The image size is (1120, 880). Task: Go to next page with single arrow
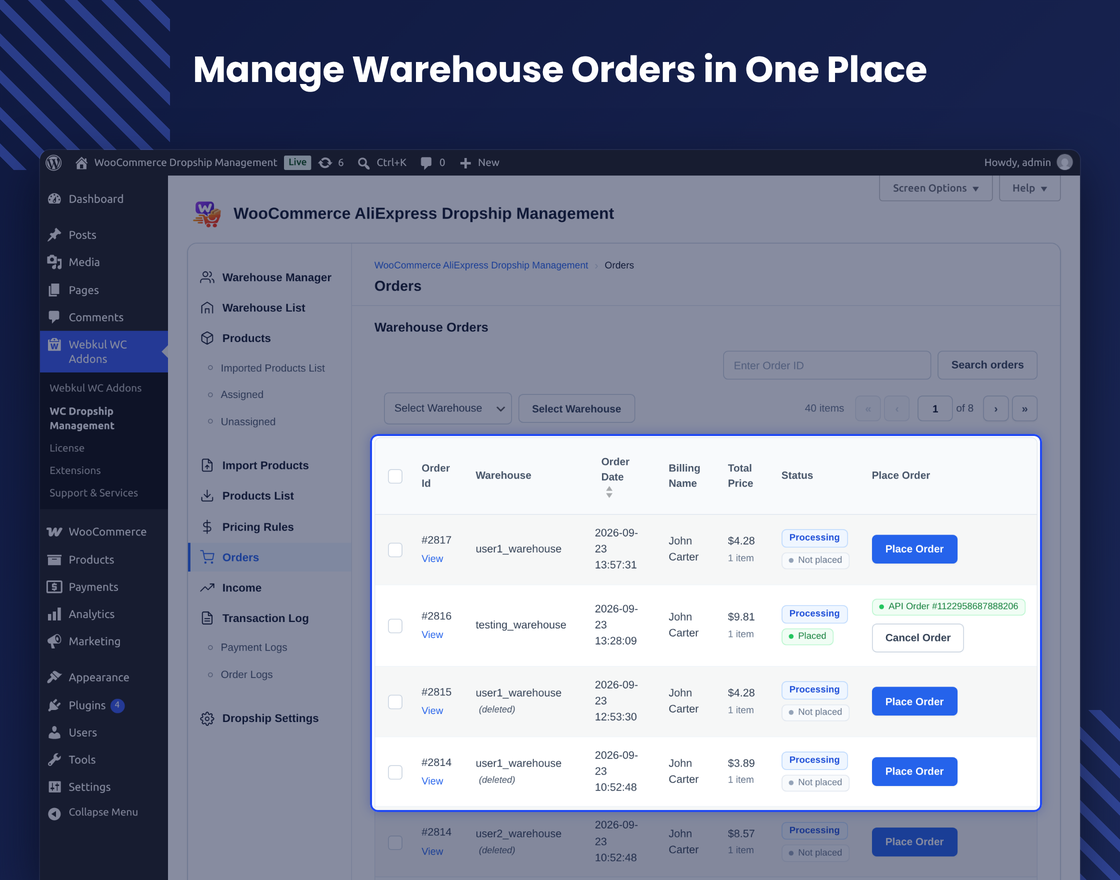click(x=996, y=409)
